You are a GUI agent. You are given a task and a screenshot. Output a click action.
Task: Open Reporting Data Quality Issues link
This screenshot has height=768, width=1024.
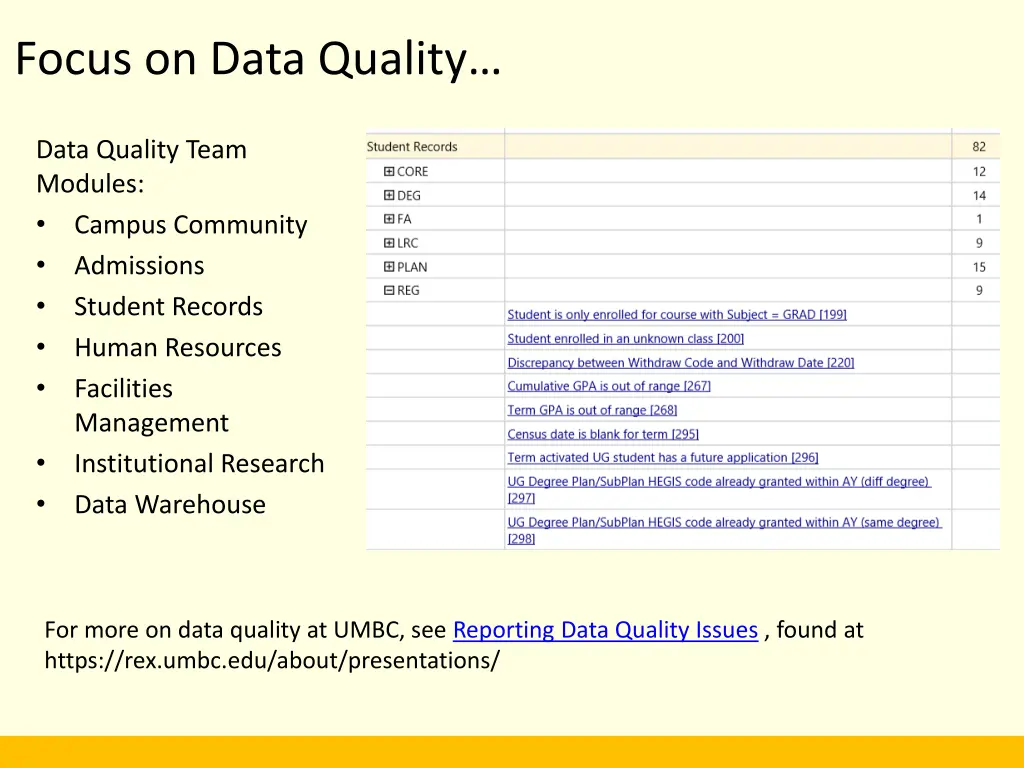[x=605, y=630]
